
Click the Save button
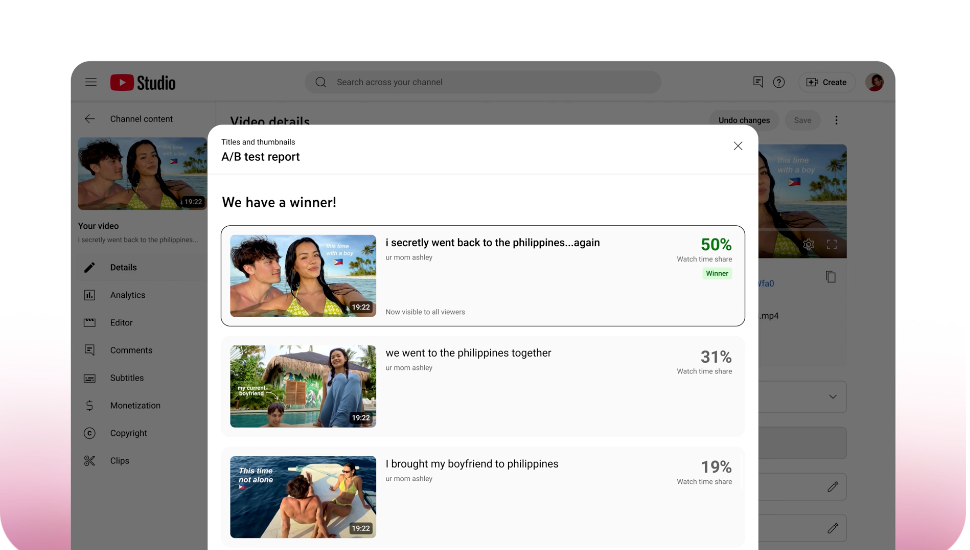point(802,120)
